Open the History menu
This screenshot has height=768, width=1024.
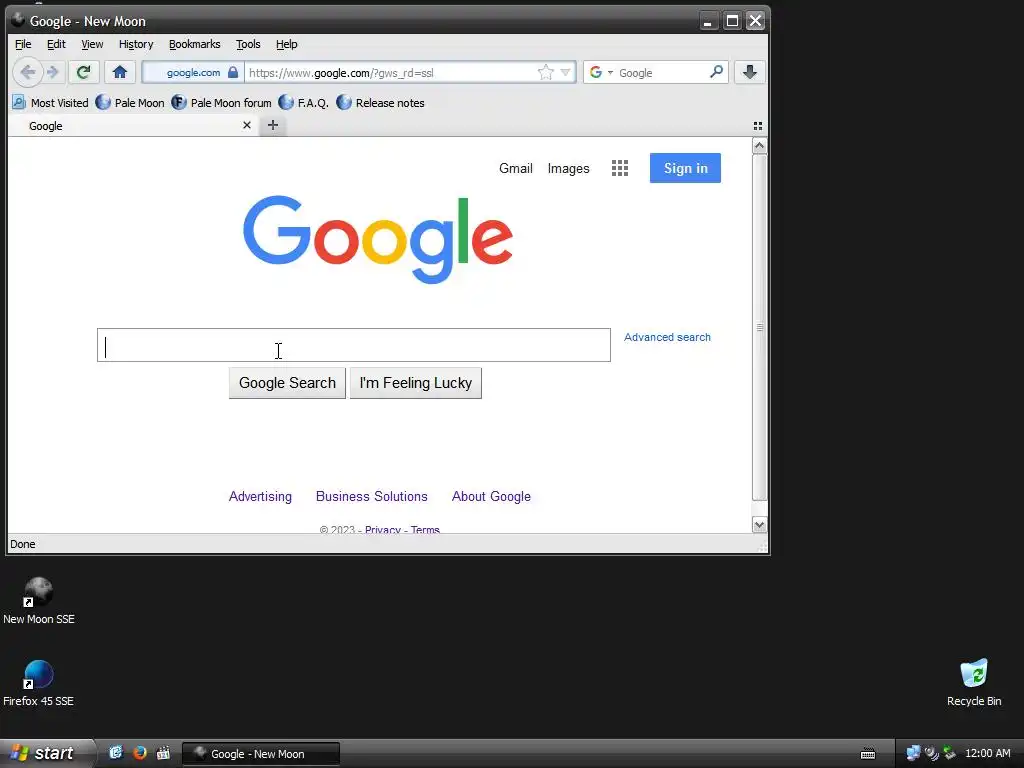coord(136,44)
